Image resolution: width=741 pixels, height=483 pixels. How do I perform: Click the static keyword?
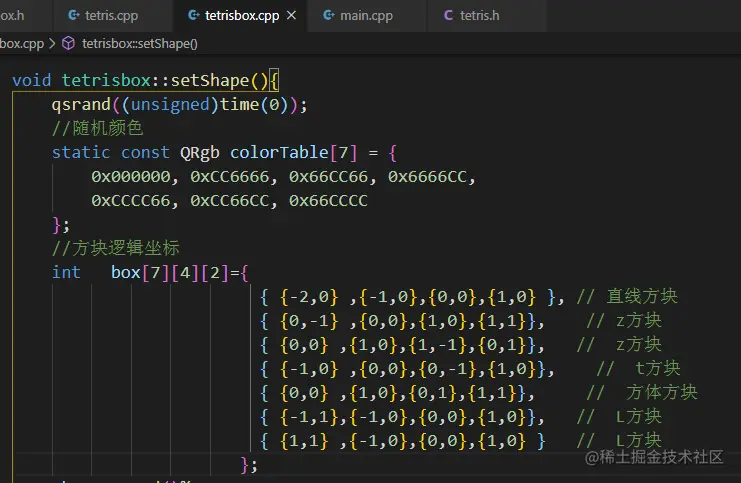(x=81, y=153)
